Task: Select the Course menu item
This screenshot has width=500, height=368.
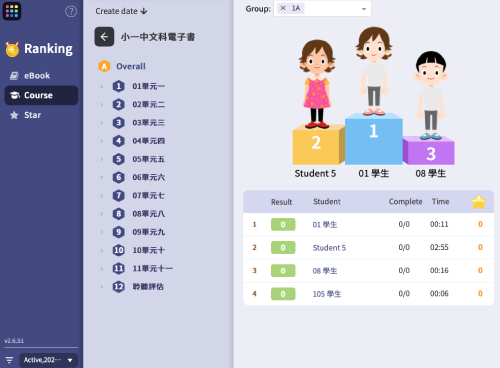Action: pos(41,95)
